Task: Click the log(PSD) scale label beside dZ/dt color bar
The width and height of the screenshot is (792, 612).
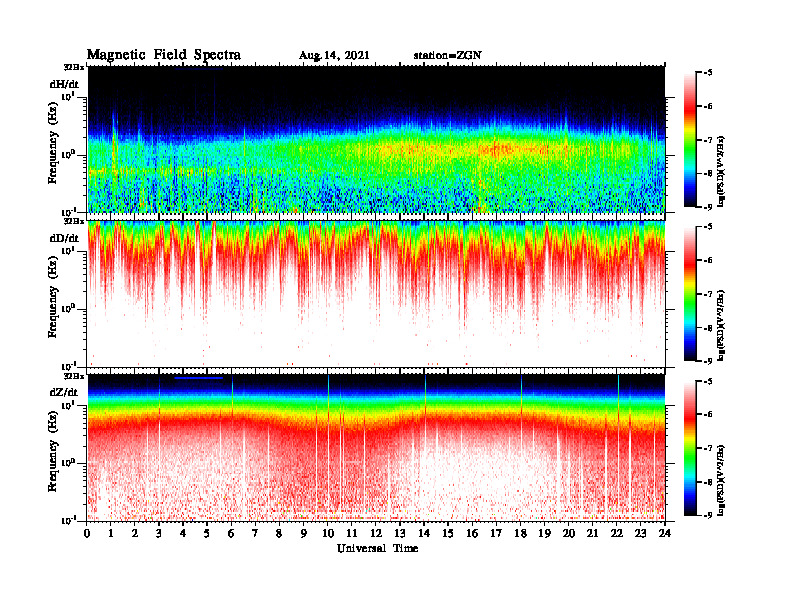Action: pyautogui.click(x=721, y=479)
